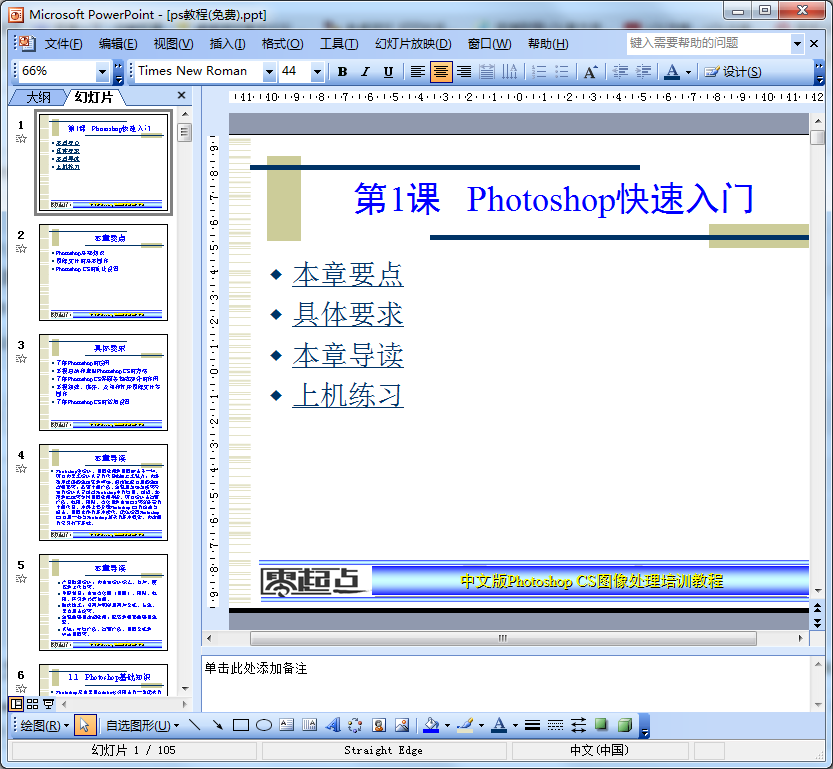Insert diagram or organization chart

(355, 725)
